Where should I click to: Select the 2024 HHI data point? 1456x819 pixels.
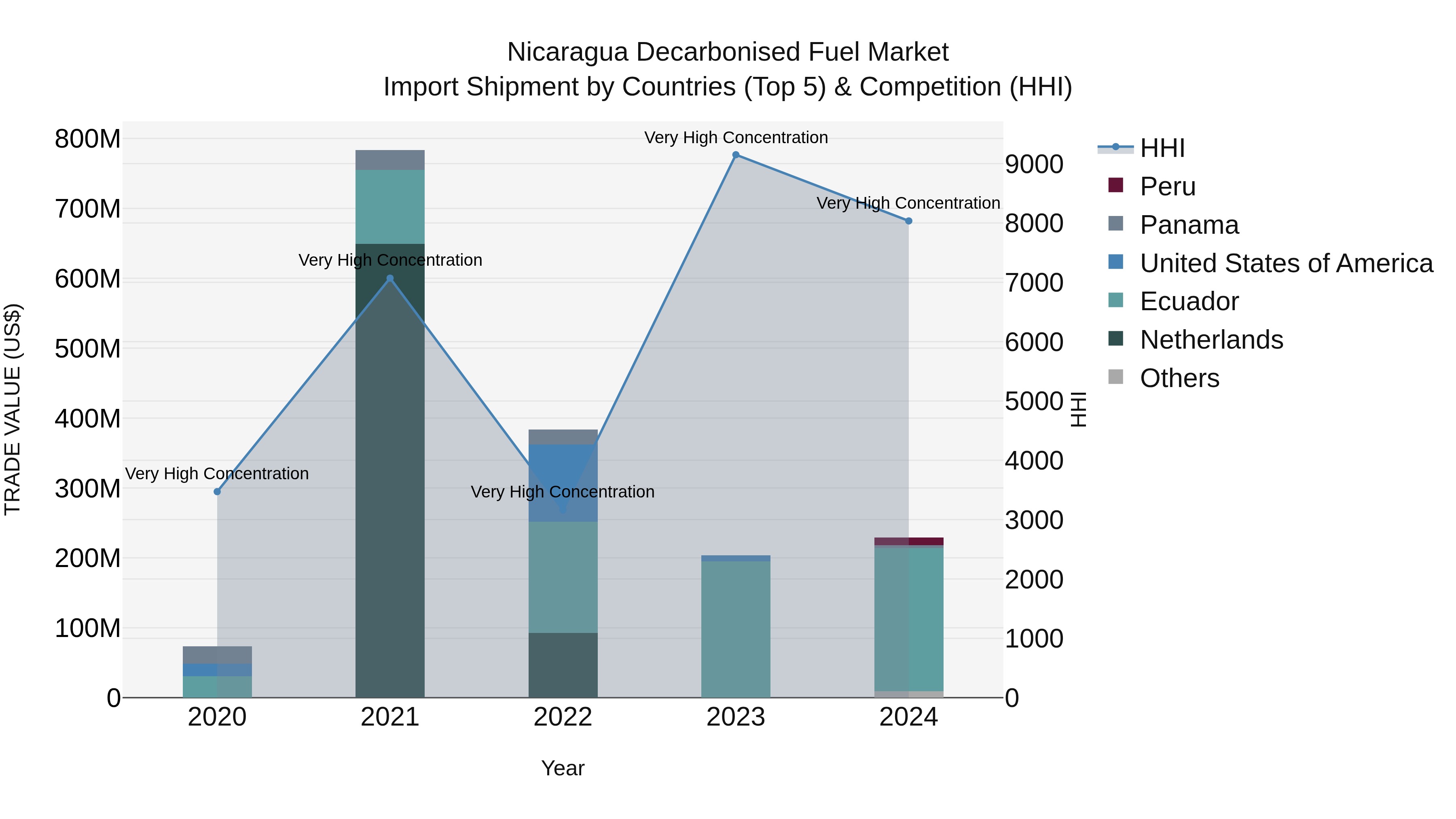click(x=909, y=221)
